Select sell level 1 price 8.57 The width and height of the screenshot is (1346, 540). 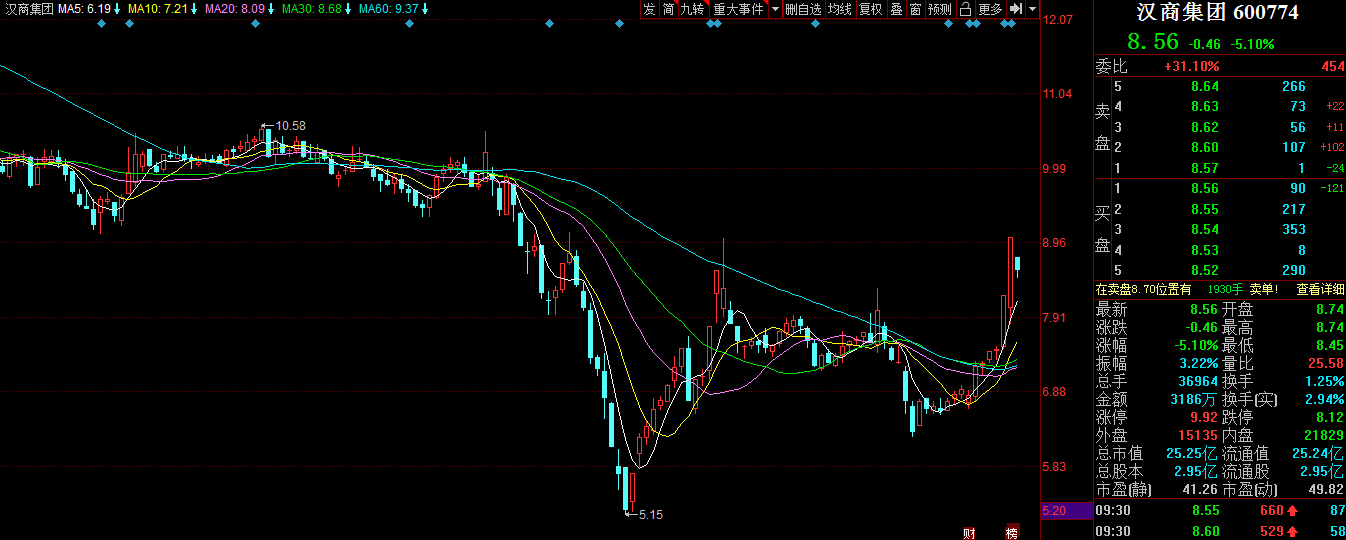click(x=1205, y=168)
